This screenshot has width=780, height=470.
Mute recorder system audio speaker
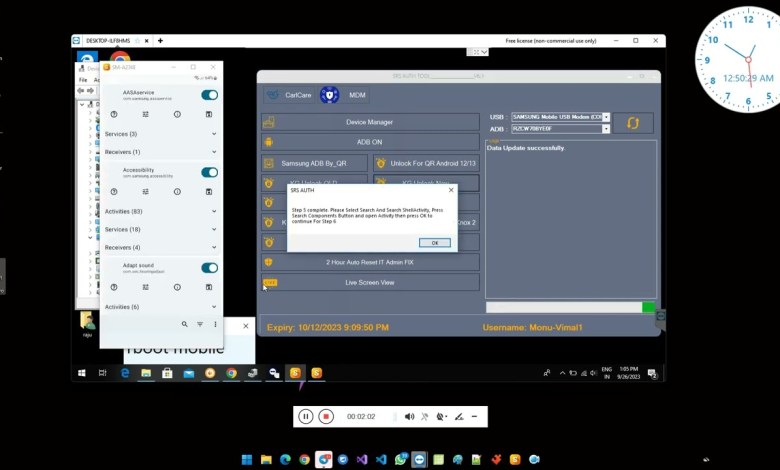click(409, 416)
